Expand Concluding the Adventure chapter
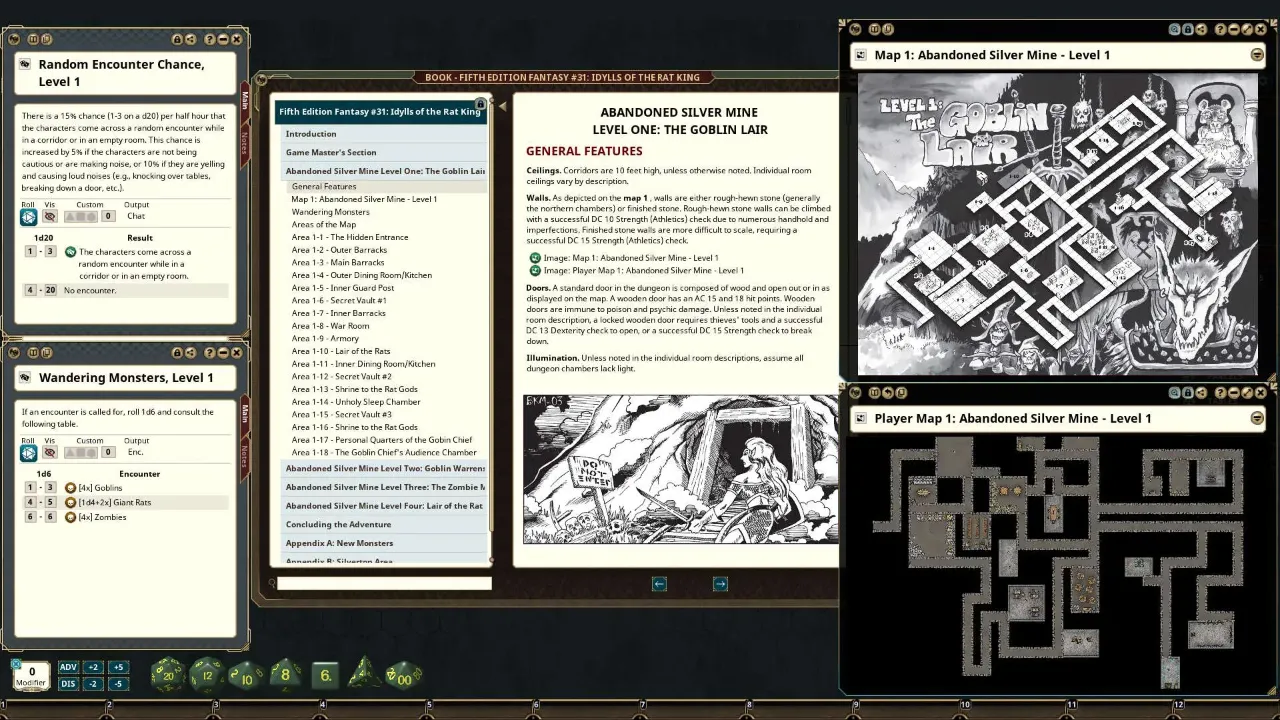This screenshot has width=1280, height=720. click(385, 524)
